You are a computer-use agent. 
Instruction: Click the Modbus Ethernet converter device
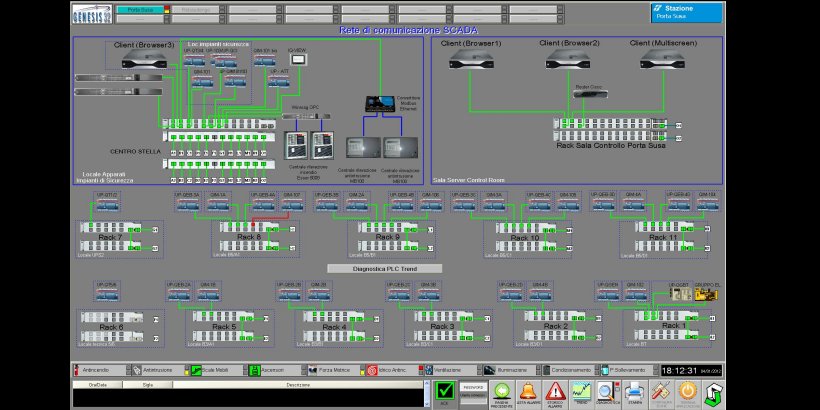[380, 103]
